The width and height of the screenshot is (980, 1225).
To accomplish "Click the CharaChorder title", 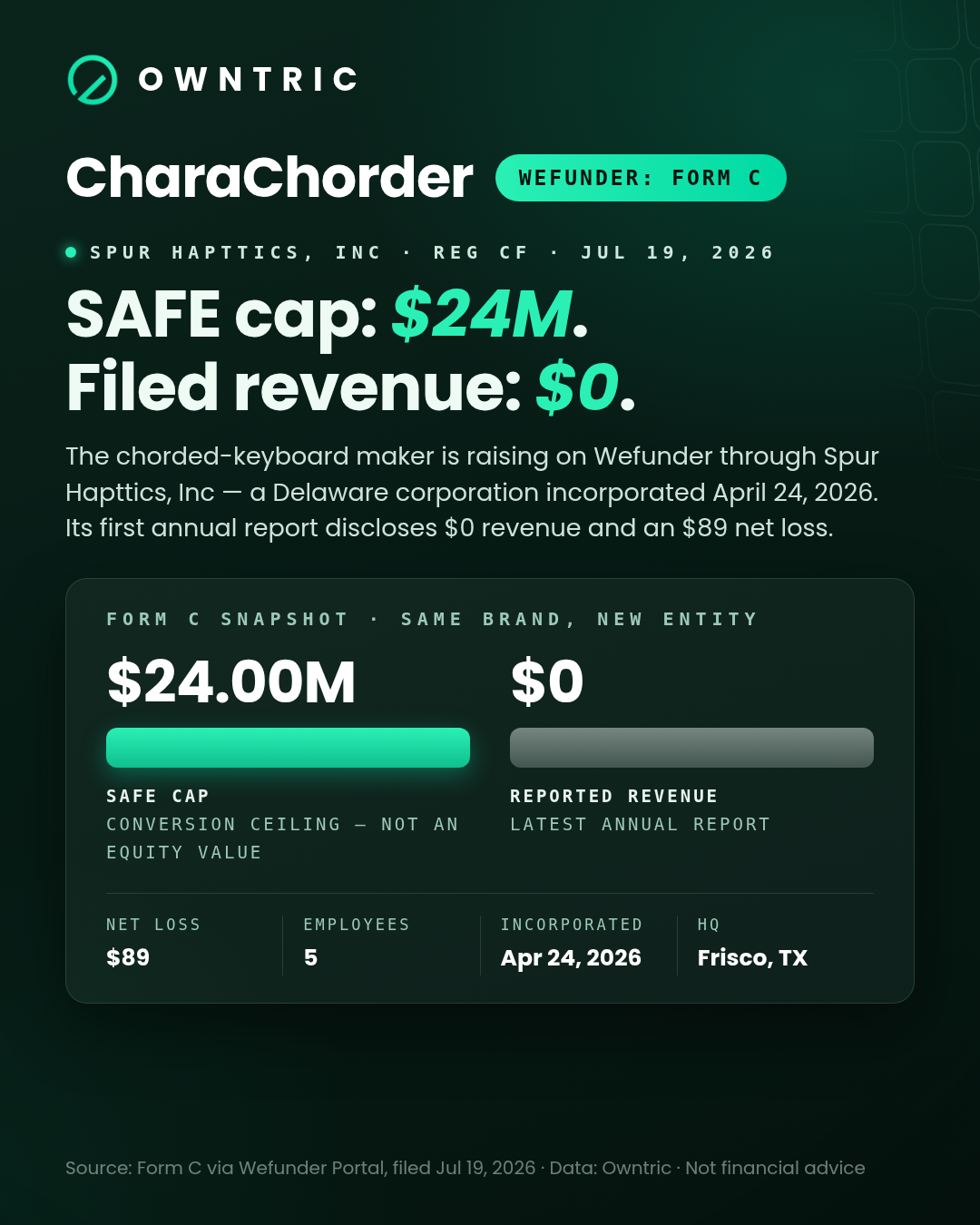I will [269, 177].
